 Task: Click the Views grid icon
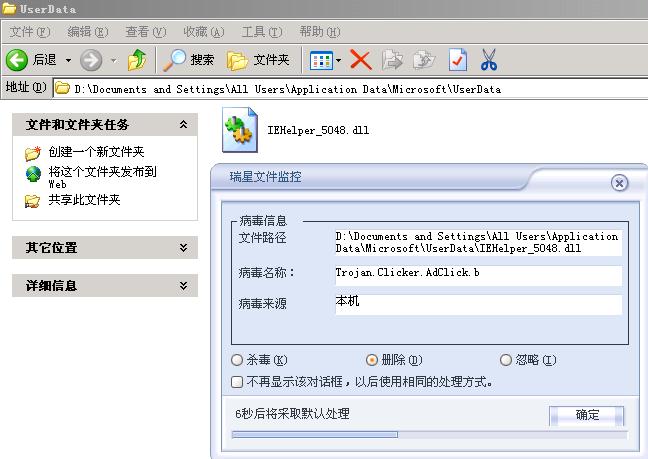(x=321, y=61)
